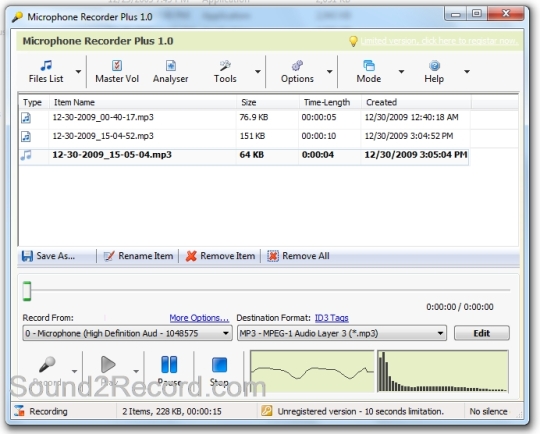540x434 pixels.
Task: Sort list by Type column header
Action: [x=34, y=102]
